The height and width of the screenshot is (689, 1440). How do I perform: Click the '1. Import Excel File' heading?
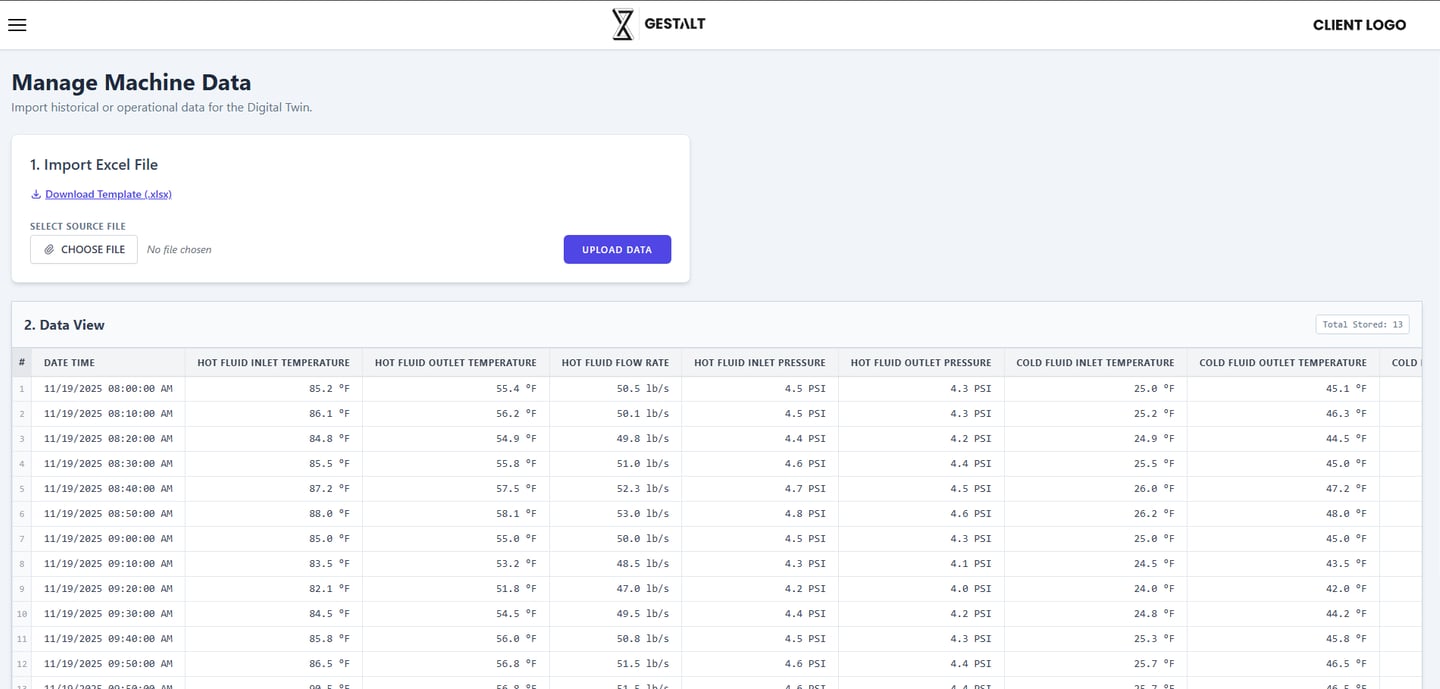tap(94, 165)
